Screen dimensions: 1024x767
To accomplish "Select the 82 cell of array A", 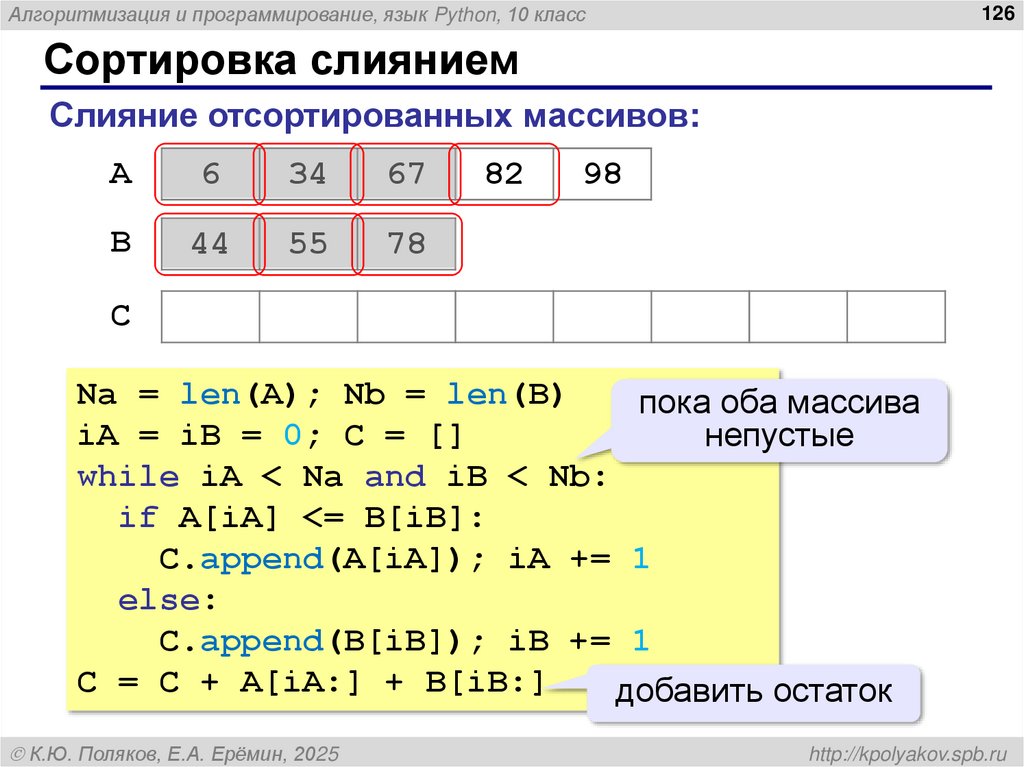I will coord(503,173).
